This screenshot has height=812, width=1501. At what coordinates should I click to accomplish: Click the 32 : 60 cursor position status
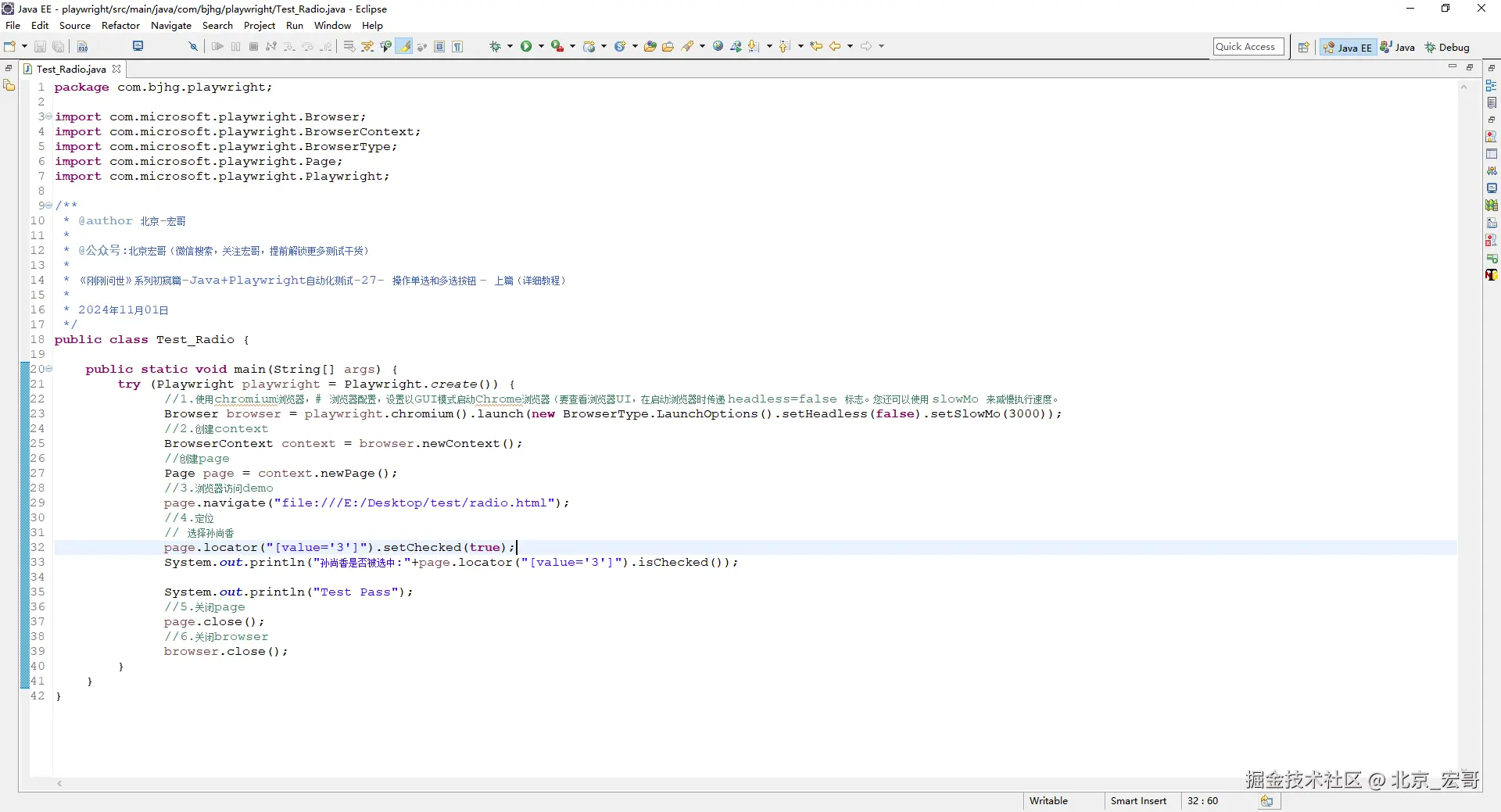click(1202, 801)
